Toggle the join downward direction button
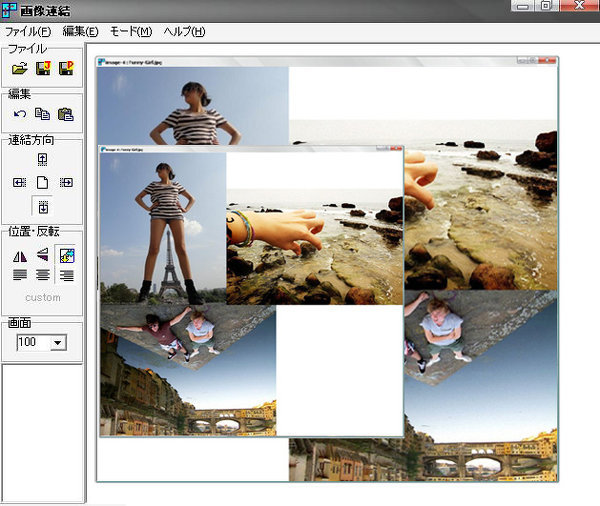600x506 pixels. (x=42, y=207)
